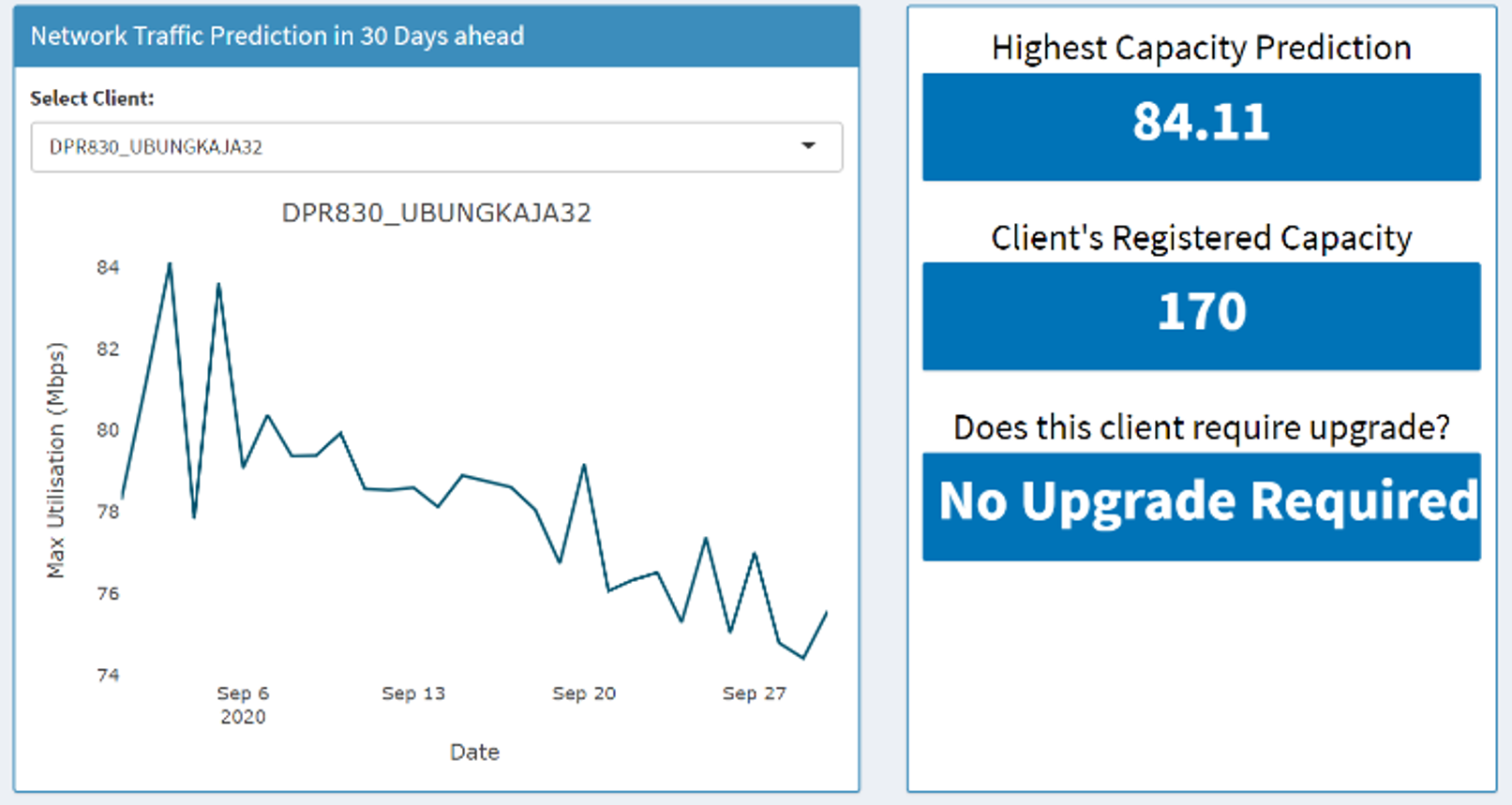Open the Select Client dropdown arrow
The image size is (1512, 805).
pos(808,146)
